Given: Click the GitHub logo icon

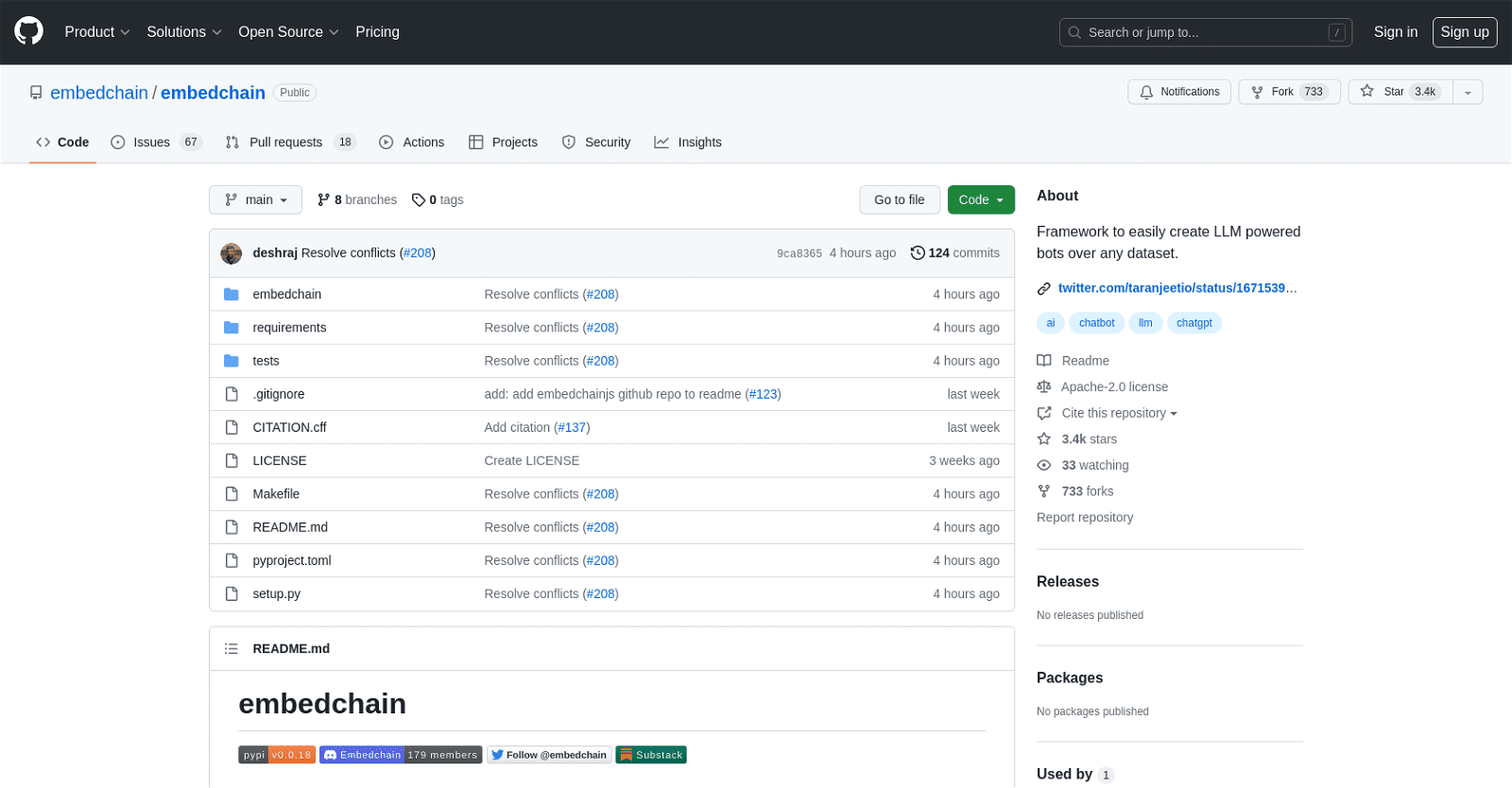Looking at the screenshot, I should coord(28,31).
